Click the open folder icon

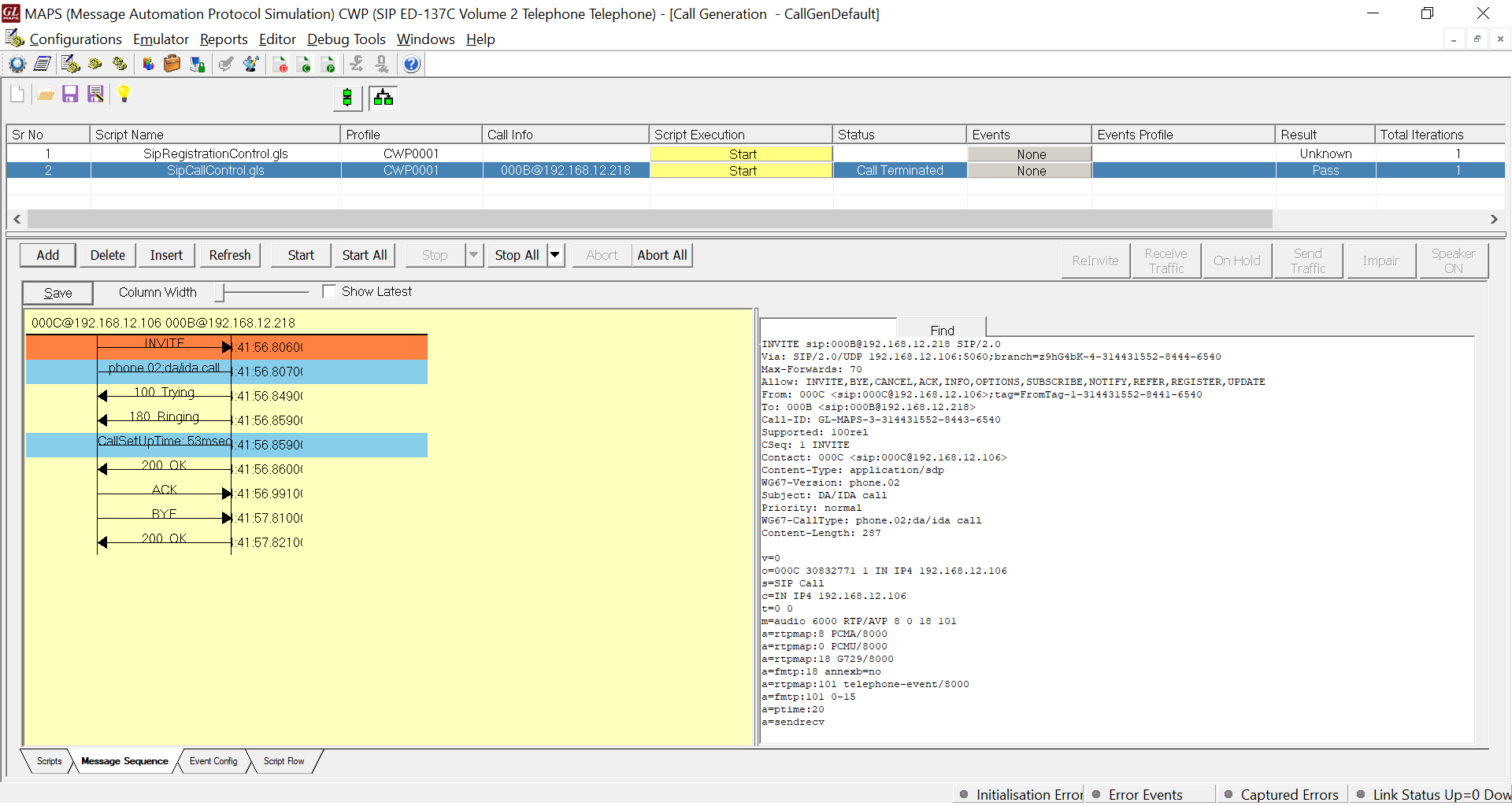click(x=46, y=95)
